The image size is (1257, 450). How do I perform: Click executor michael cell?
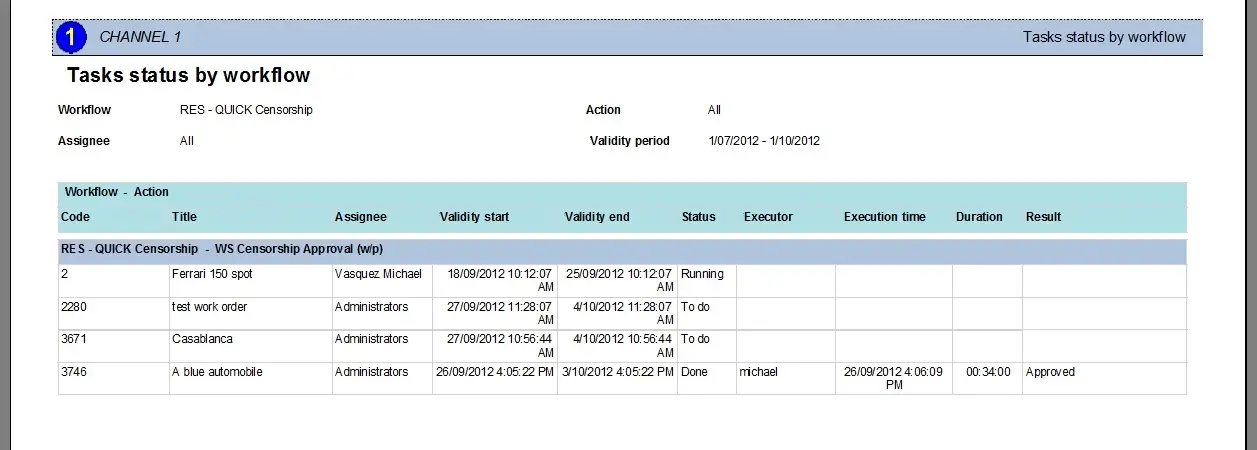(x=758, y=372)
